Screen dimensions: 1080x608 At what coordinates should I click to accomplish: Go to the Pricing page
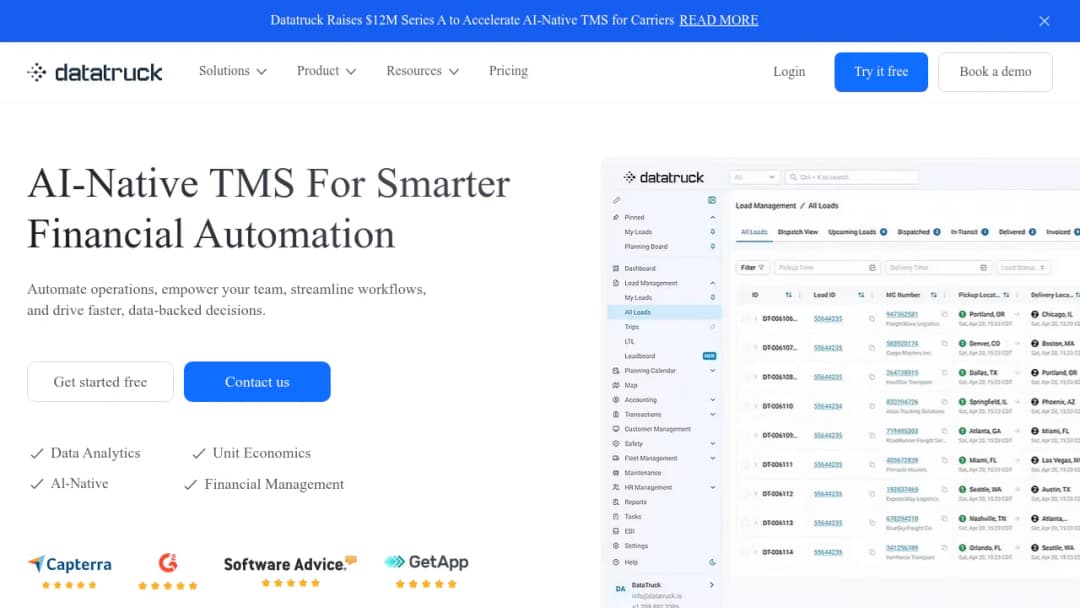click(508, 71)
